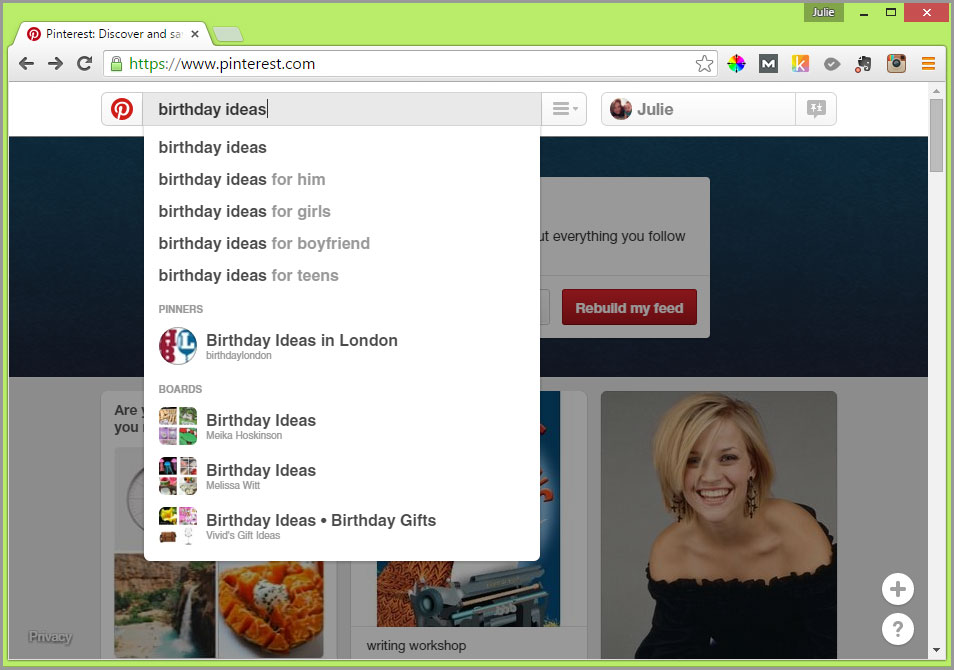Click the BOARDS section heading
The width and height of the screenshot is (954, 670).
(180, 389)
